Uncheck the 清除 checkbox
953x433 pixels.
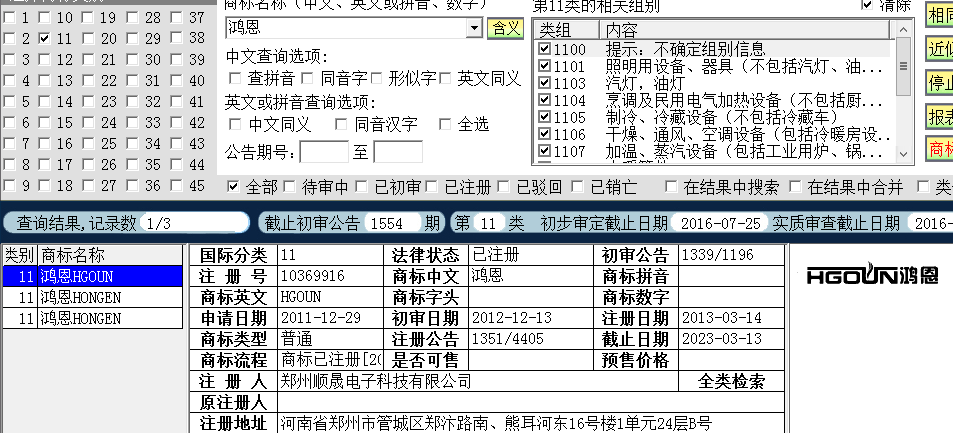[867, 5]
